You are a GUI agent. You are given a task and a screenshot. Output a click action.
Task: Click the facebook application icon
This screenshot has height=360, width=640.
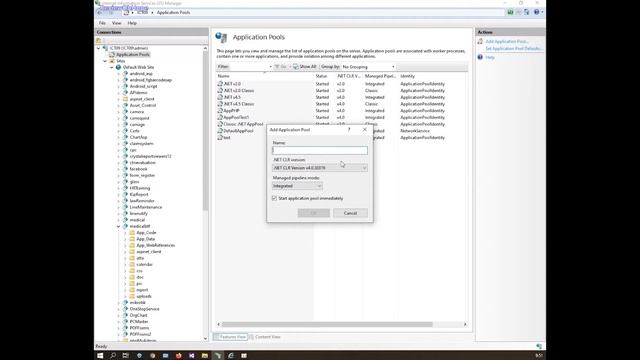click(125, 169)
